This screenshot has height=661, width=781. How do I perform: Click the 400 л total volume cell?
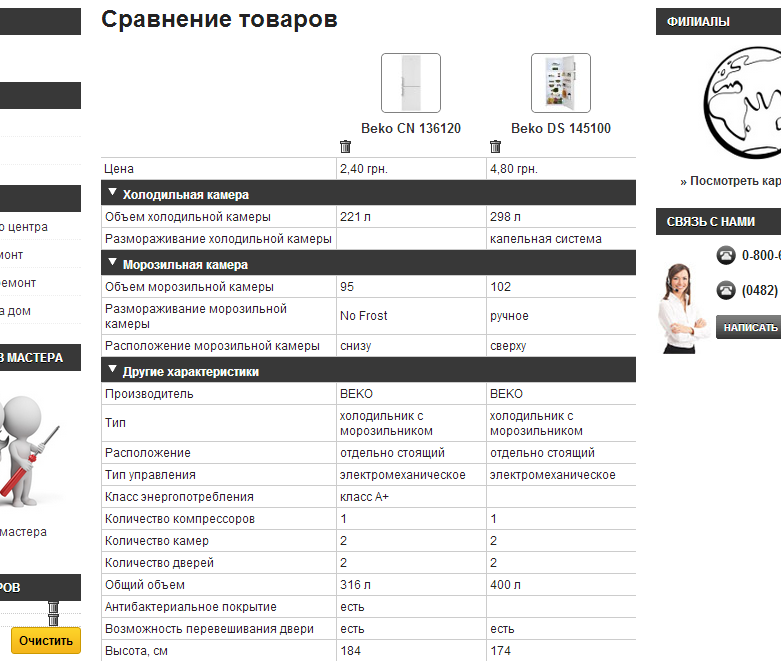pyautogui.click(x=561, y=585)
